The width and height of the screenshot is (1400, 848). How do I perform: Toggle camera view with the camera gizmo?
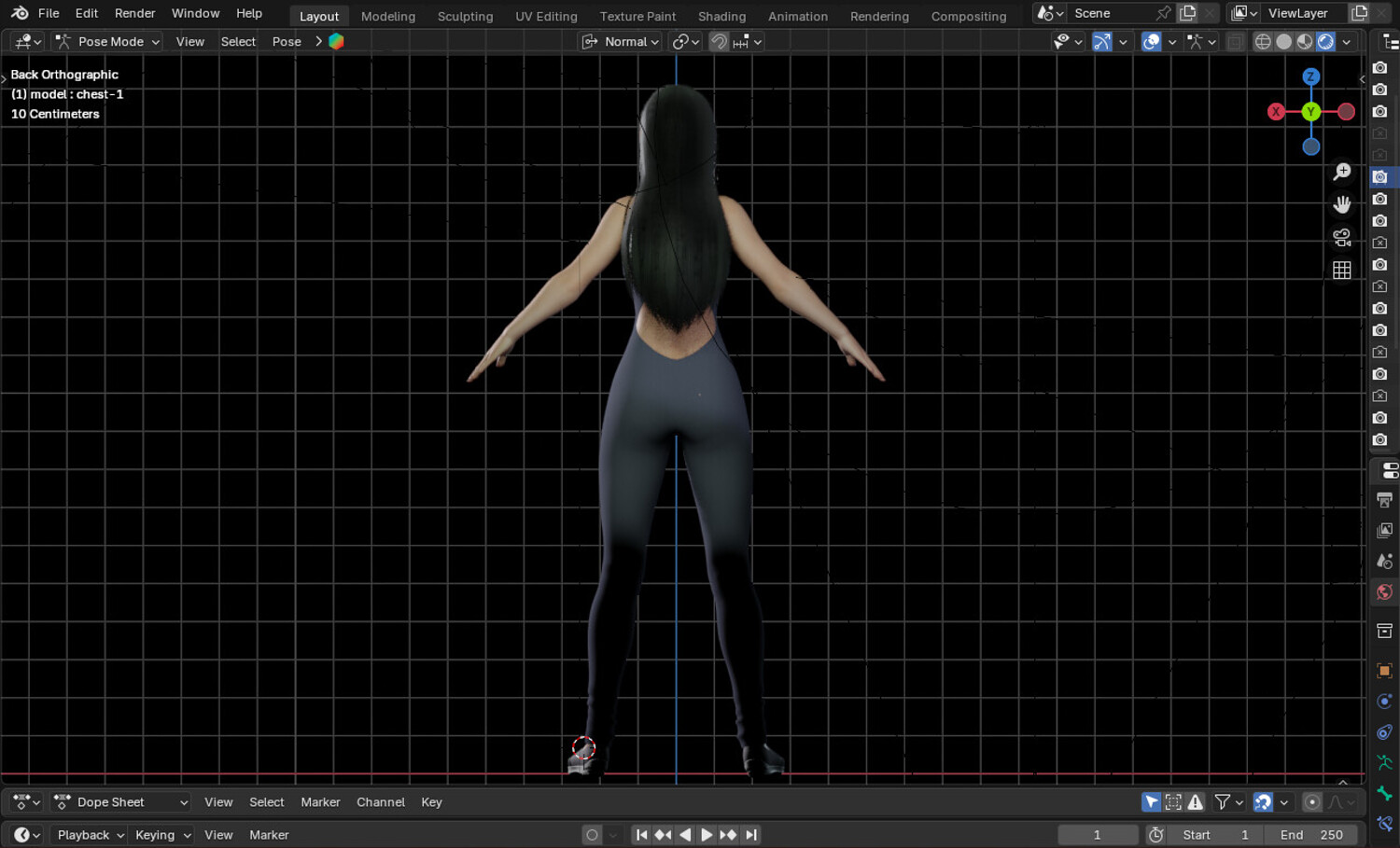tap(1341, 238)
